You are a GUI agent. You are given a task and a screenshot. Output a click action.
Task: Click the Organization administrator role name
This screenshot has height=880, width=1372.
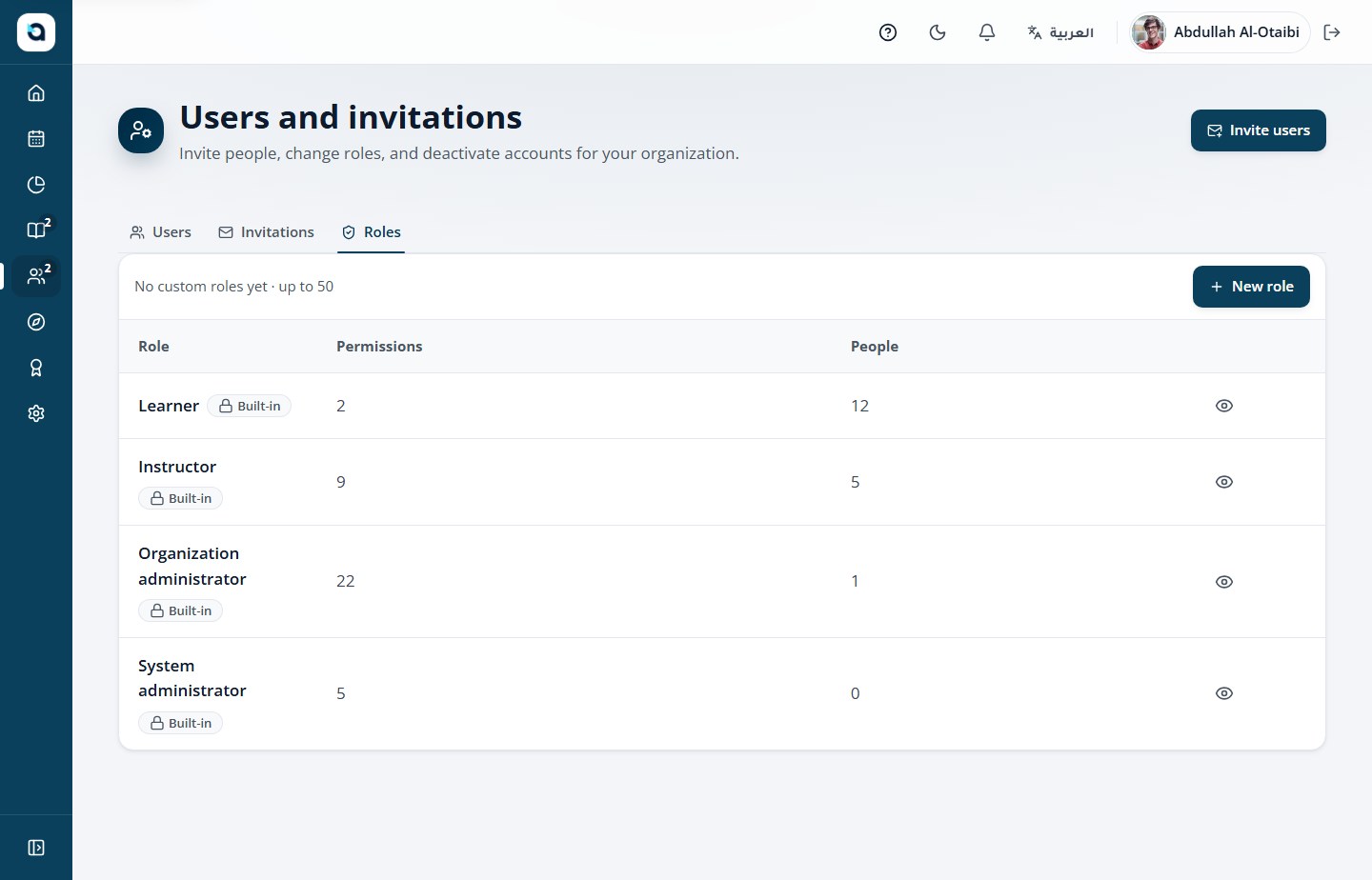point(192,567)
